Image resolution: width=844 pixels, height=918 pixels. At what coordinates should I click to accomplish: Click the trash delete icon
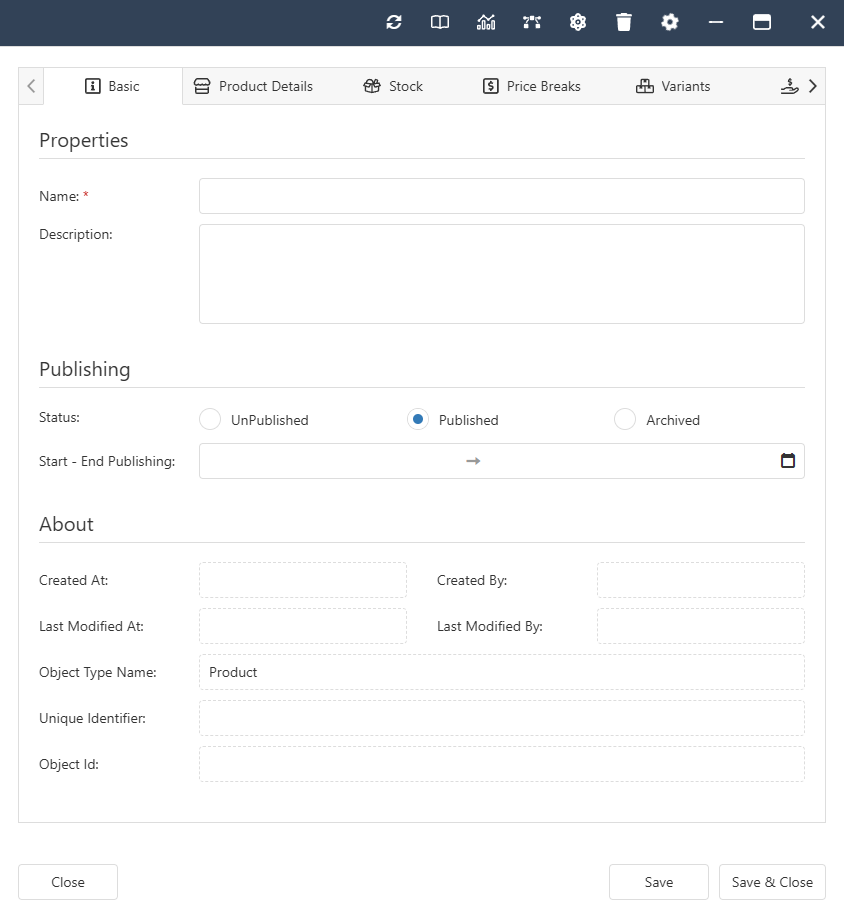624,22
